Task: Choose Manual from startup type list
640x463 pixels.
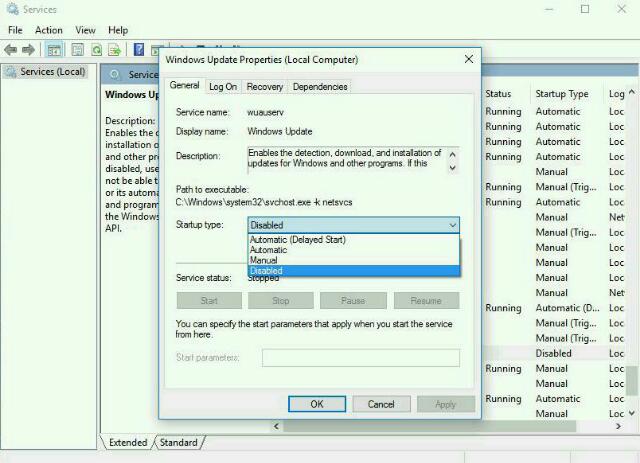Action: click(264, 260)
